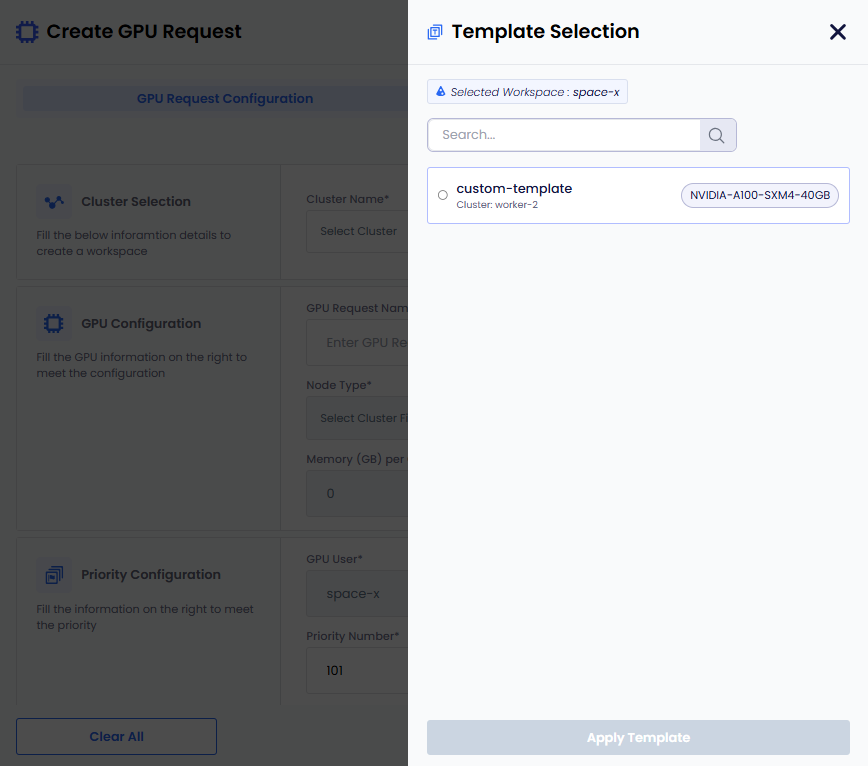Click the NVIDIA-A100-SXM4-40GB tag
868x766 pixels.
point(760,195)
